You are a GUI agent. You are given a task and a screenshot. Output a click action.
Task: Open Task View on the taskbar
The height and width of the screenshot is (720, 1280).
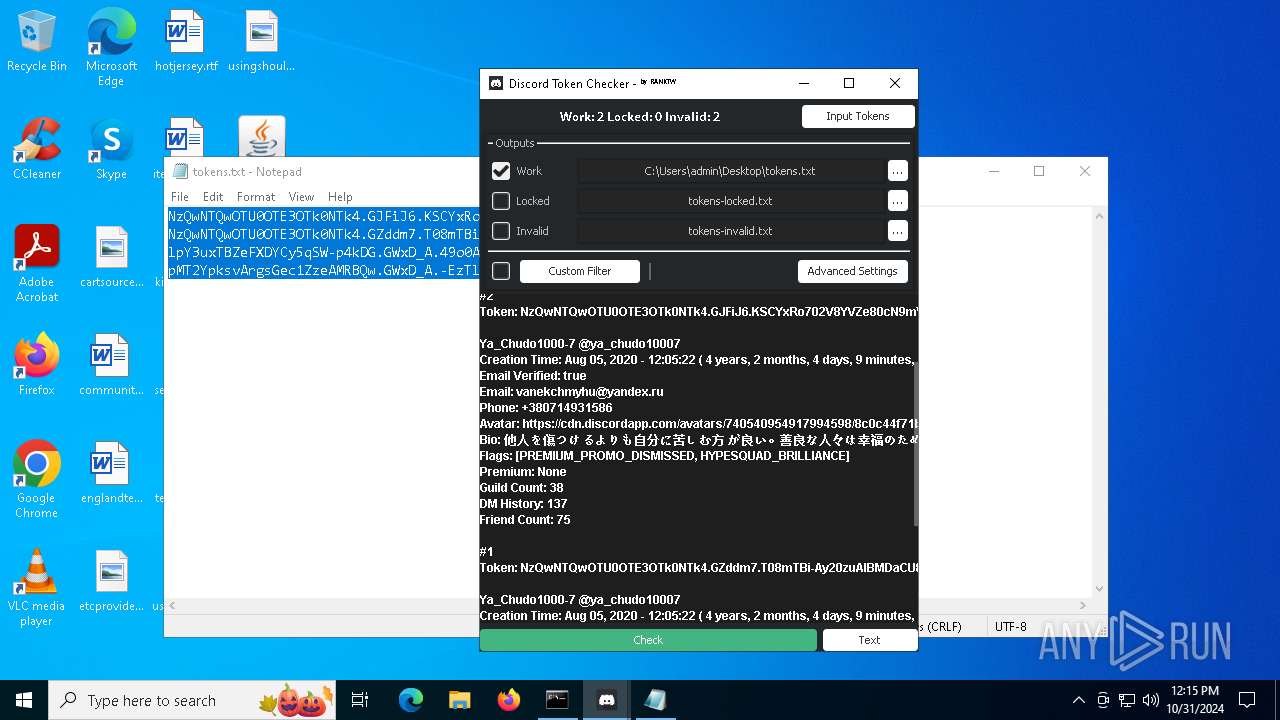pyautogui.click(x=360, y=700)
